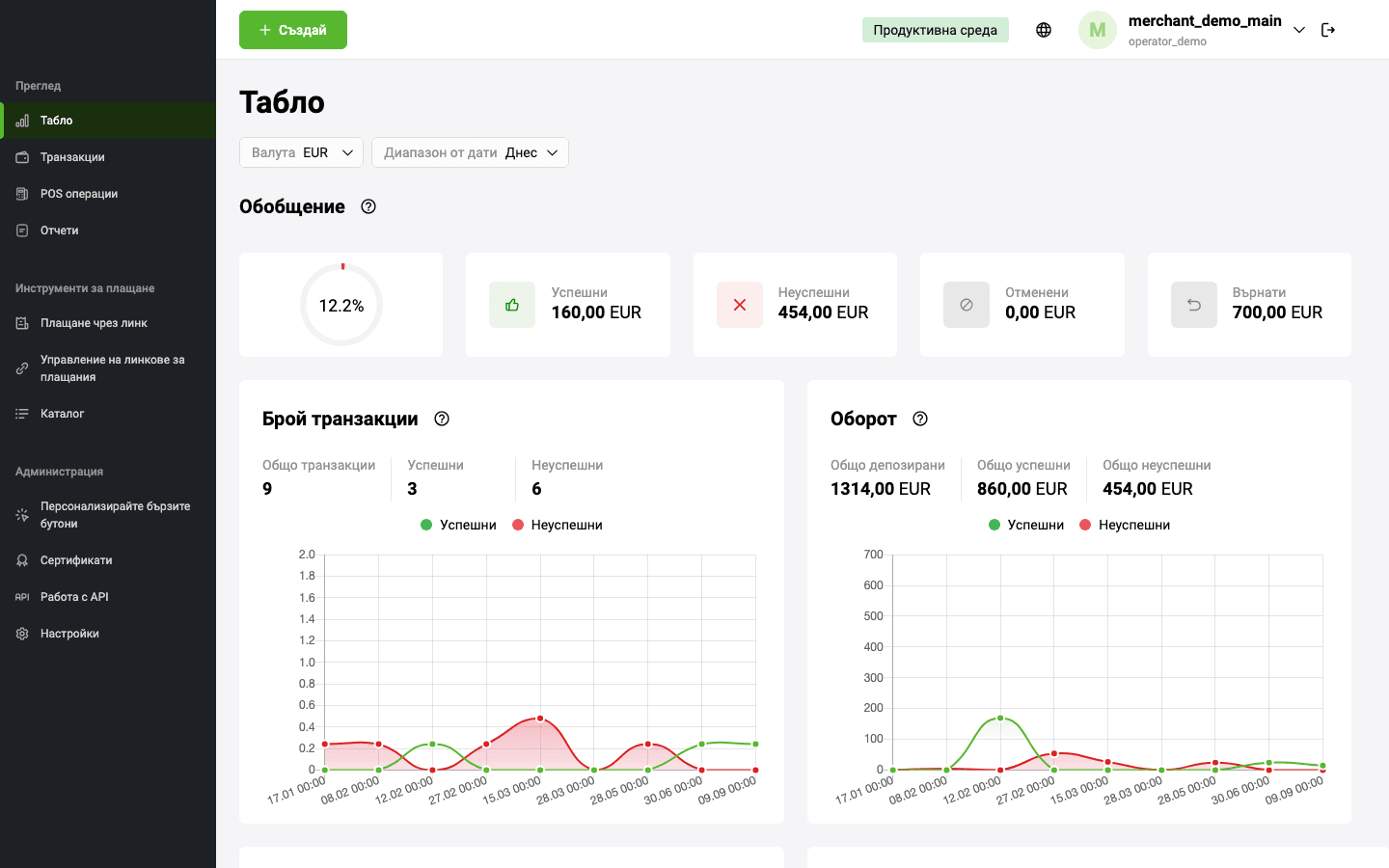
Task: Toggle Успешни legend in Оборот chart
Action: point(1026,525)
